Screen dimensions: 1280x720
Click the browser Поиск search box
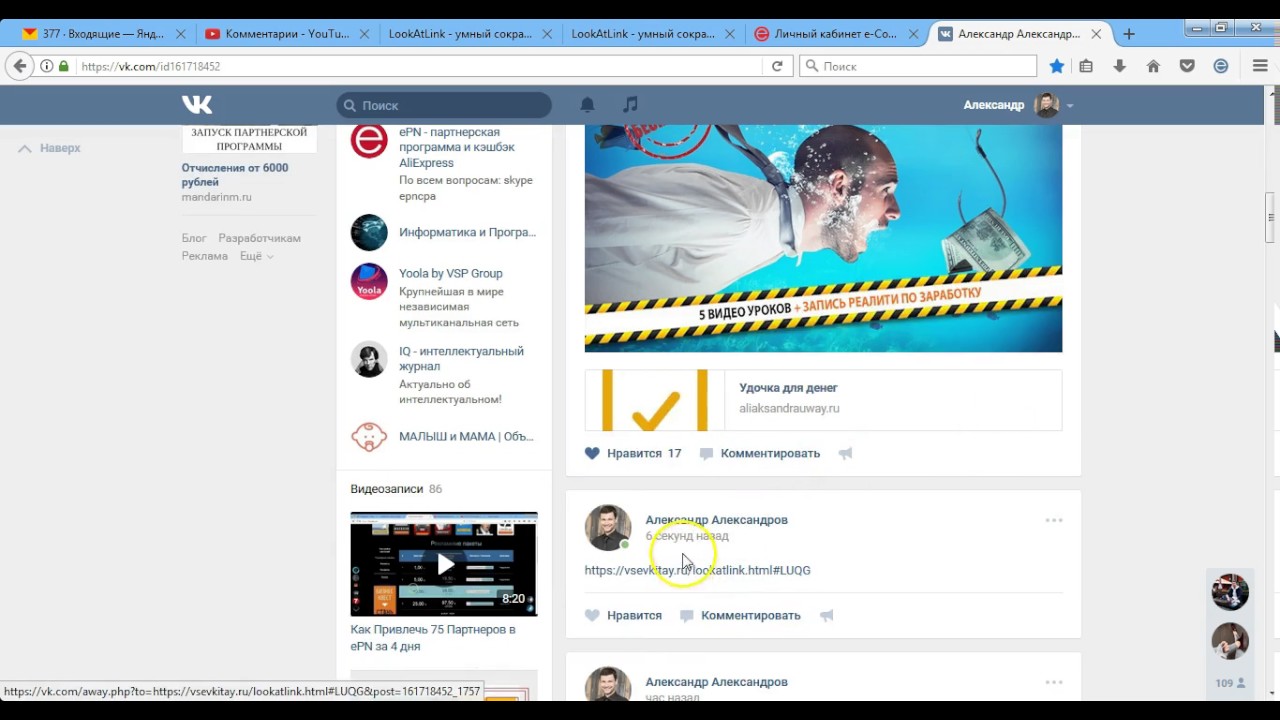click(918, 66)
